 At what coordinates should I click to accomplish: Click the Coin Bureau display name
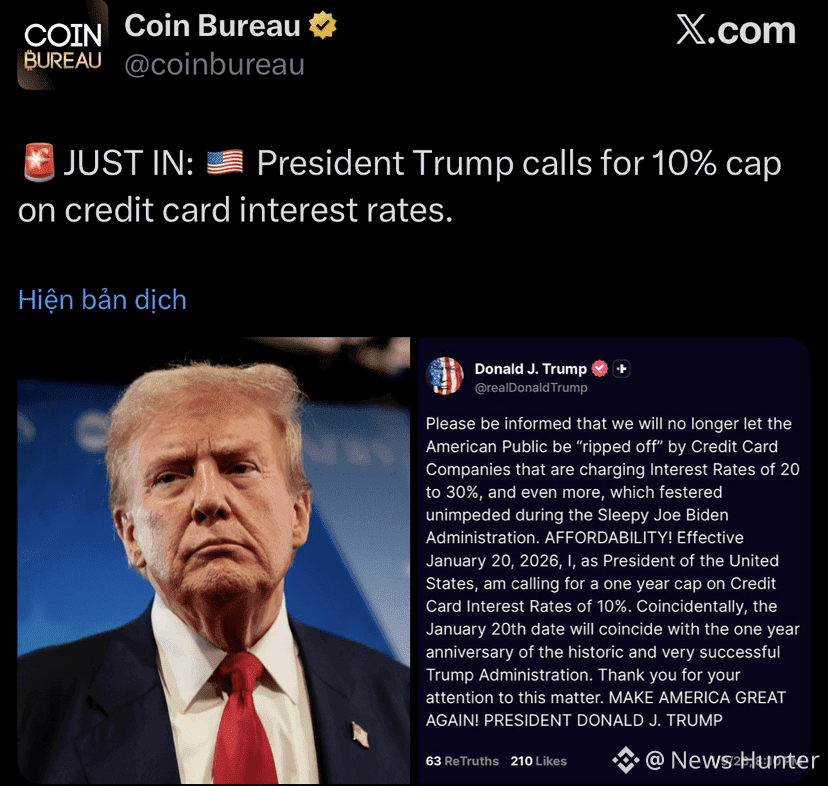[212, 26]
